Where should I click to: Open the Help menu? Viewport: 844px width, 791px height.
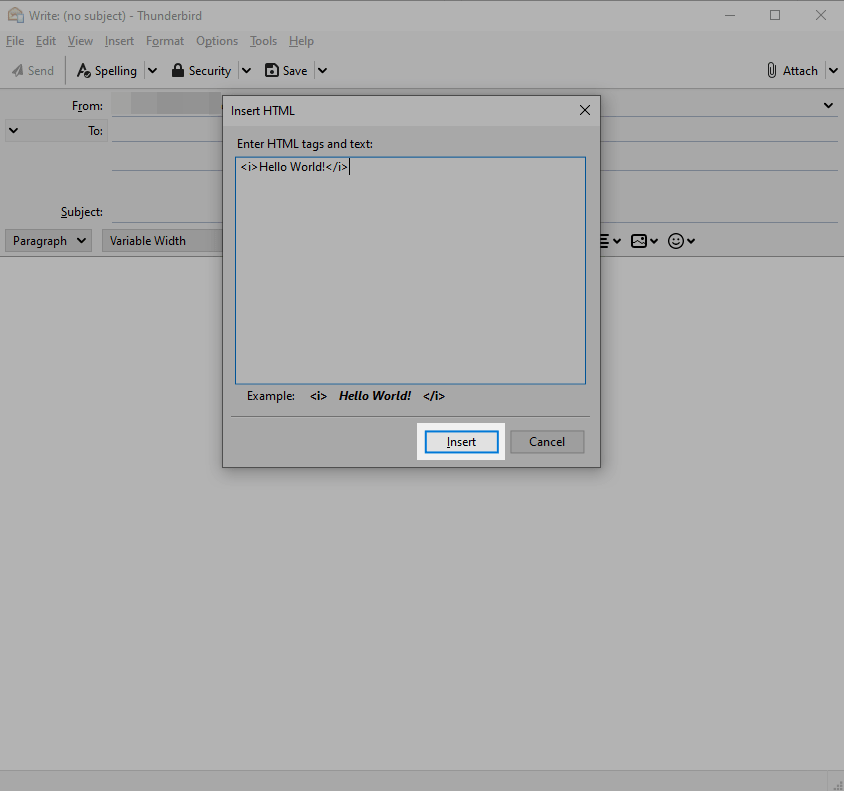pyautogui.click(x=301, y=41)
